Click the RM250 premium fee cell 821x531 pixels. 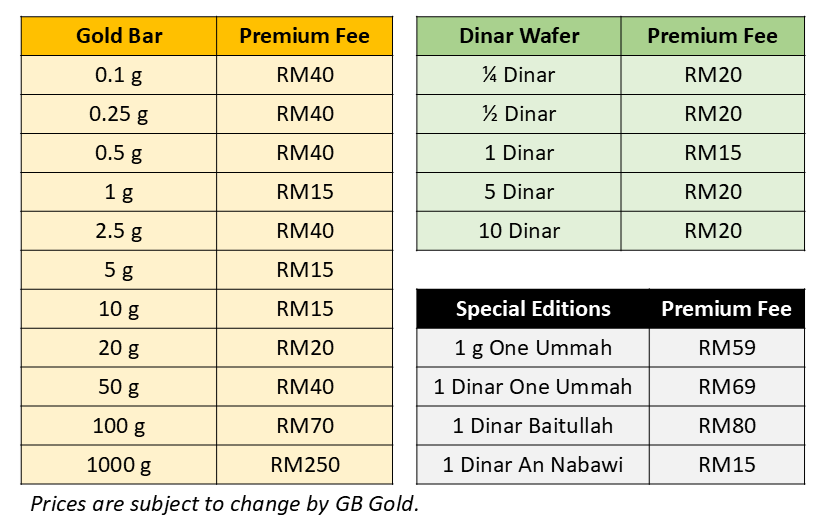(305, 465)
